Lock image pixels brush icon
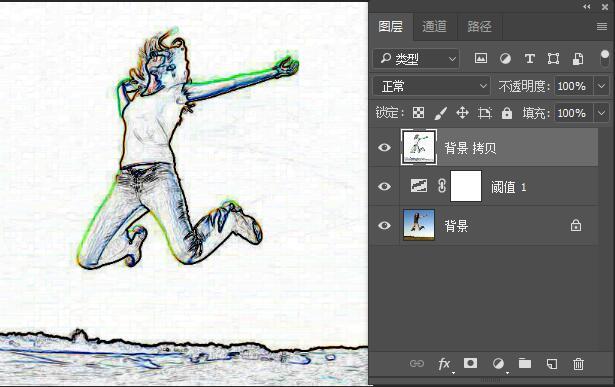This screenshot has height=387, width=615. coord(440,113)
